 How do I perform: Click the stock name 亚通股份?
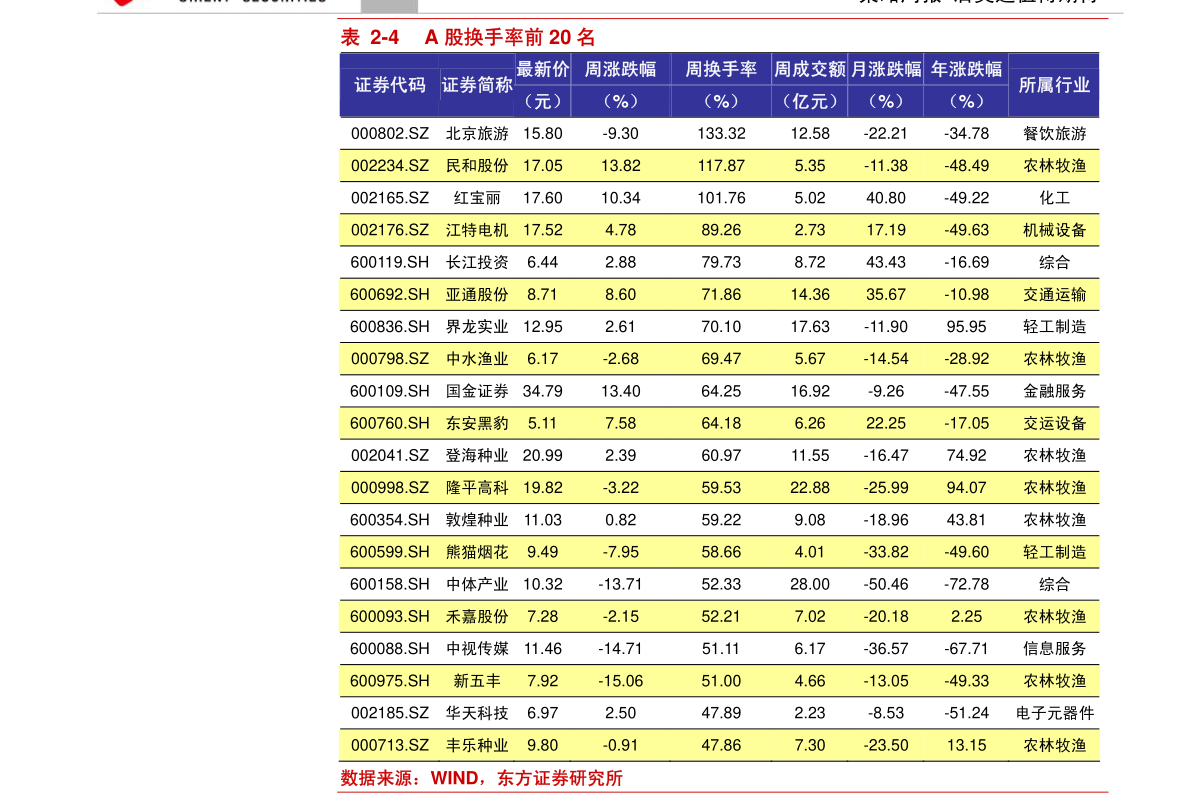(x=477, y=295)
